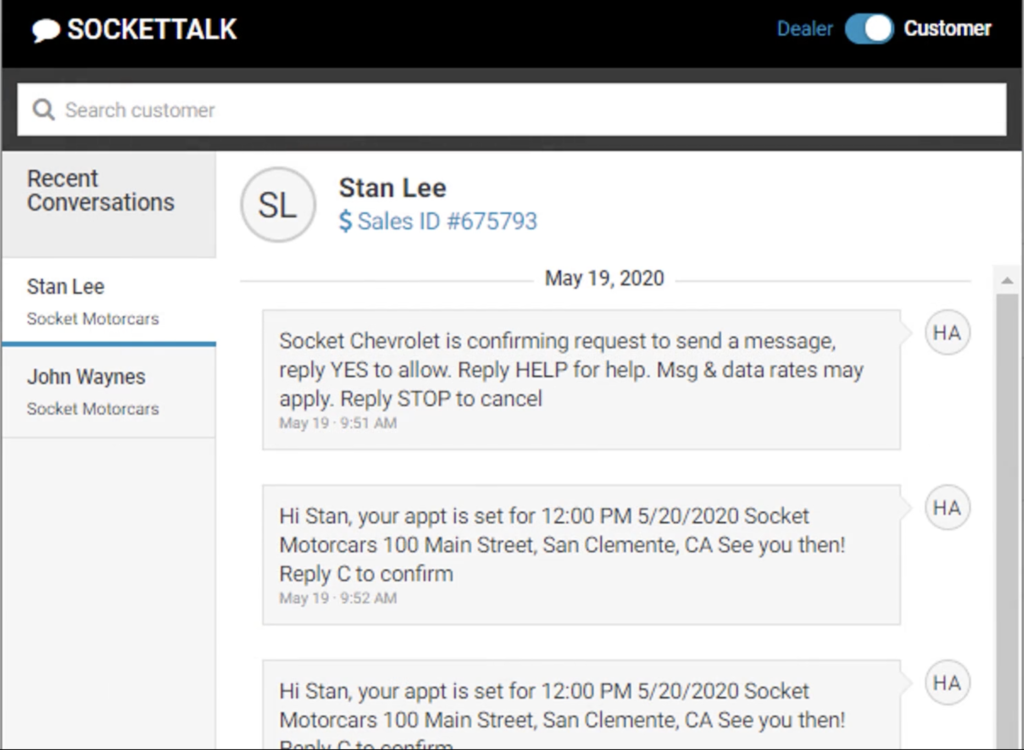The height and width of the screenshot is (750, 1024).
Task: Click the May 19 · 9:51 AM timestamp
Action: 338,423
